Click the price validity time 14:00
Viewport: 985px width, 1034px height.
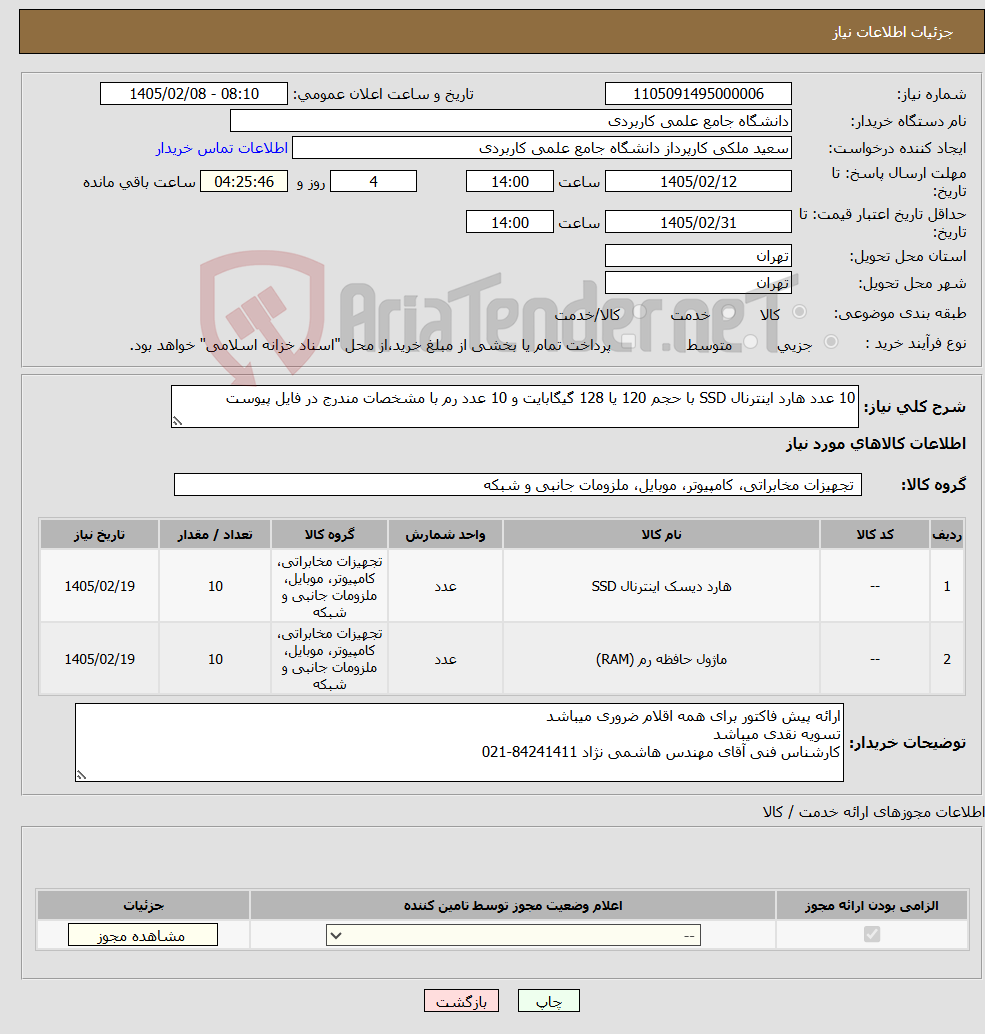[510, 222]
